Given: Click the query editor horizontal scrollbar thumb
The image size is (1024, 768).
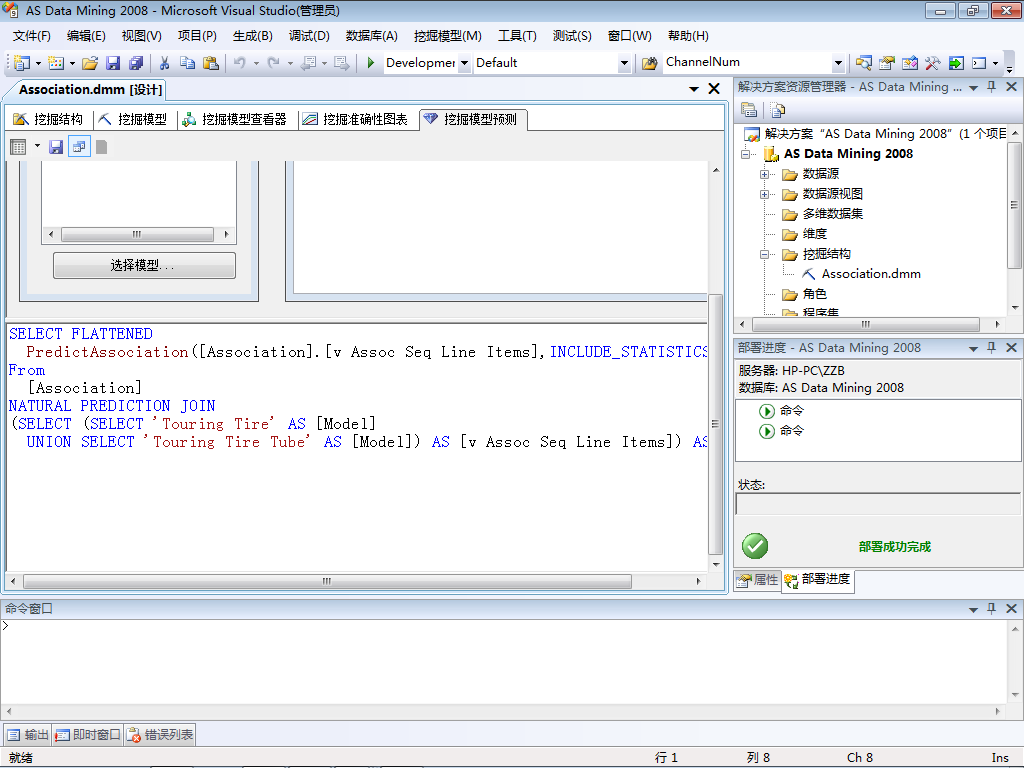Looking at the screenshot, I should click(x=327, y=581).
